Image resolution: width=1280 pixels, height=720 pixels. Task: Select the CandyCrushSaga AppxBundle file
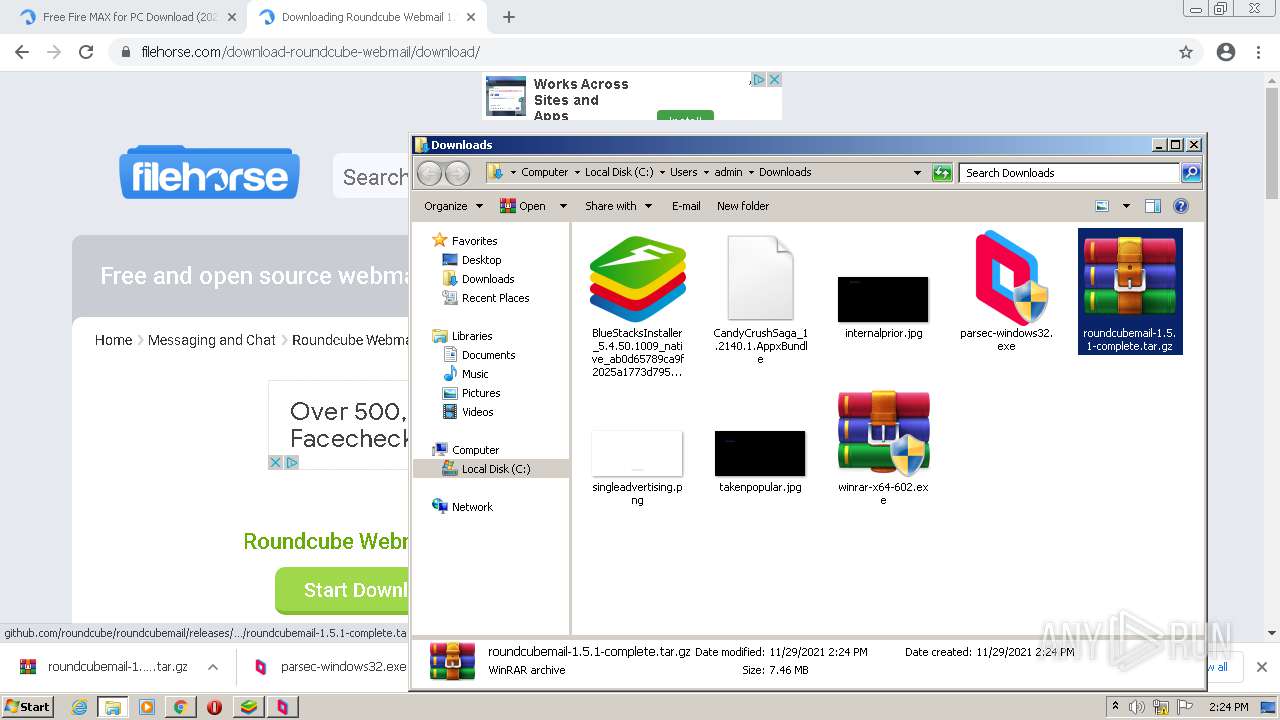click(x=760, y=279)
